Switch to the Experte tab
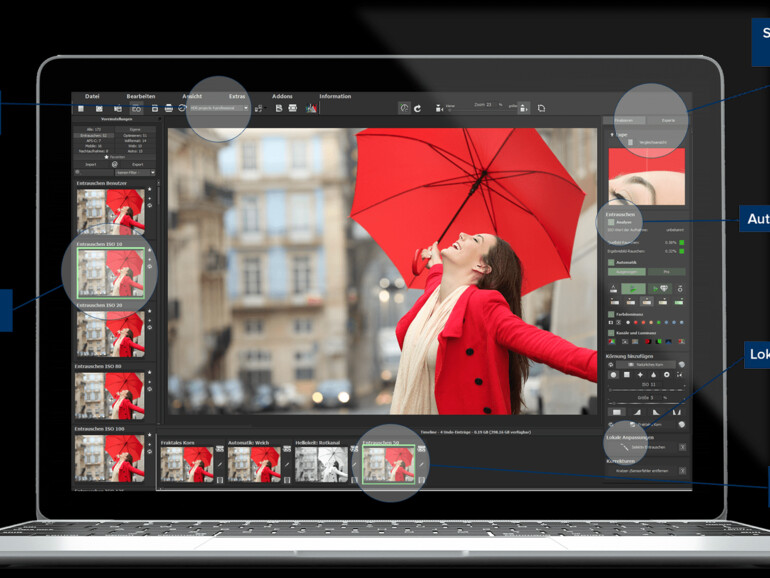 pyautogui.click(x=668, y=120)
